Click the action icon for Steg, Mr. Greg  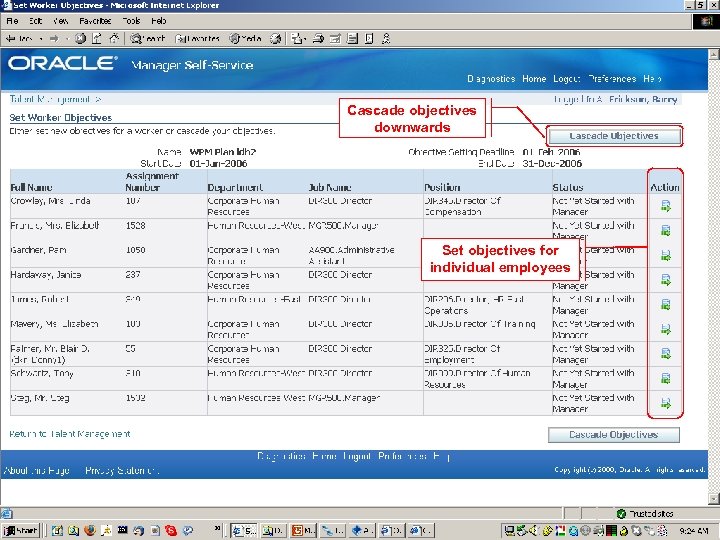tap(665, 403)
